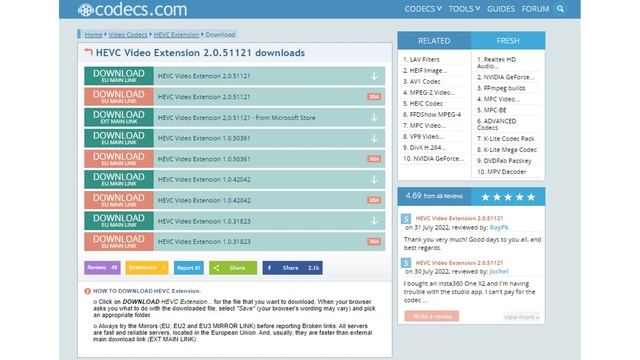This screenshot has width=640, height=360.
Task: Open the GUIDES menu item
Action: pyautogui.click(x=501, y=9)
